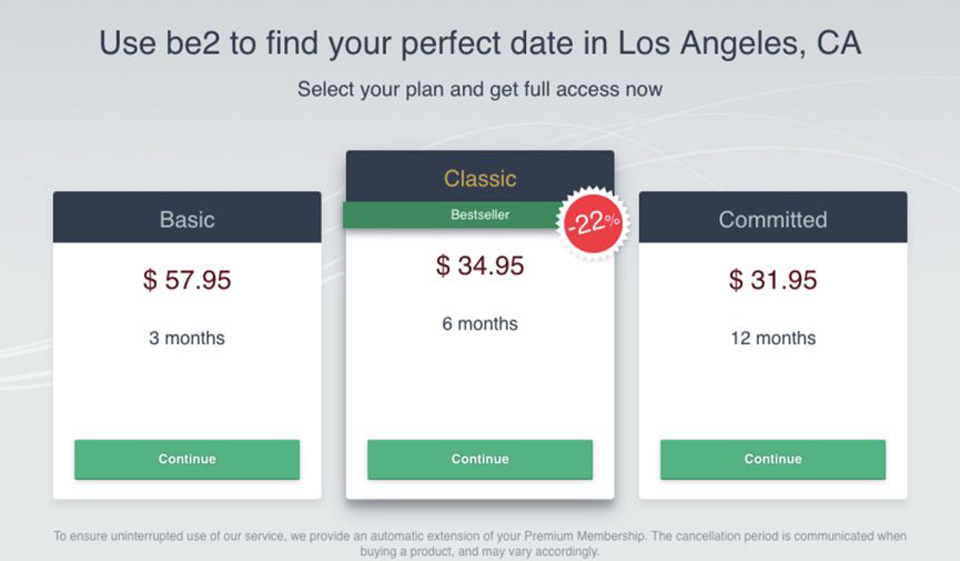The image size is (960, 561).
Task: Choose Continue on the Committed plan
Action: 773,459
